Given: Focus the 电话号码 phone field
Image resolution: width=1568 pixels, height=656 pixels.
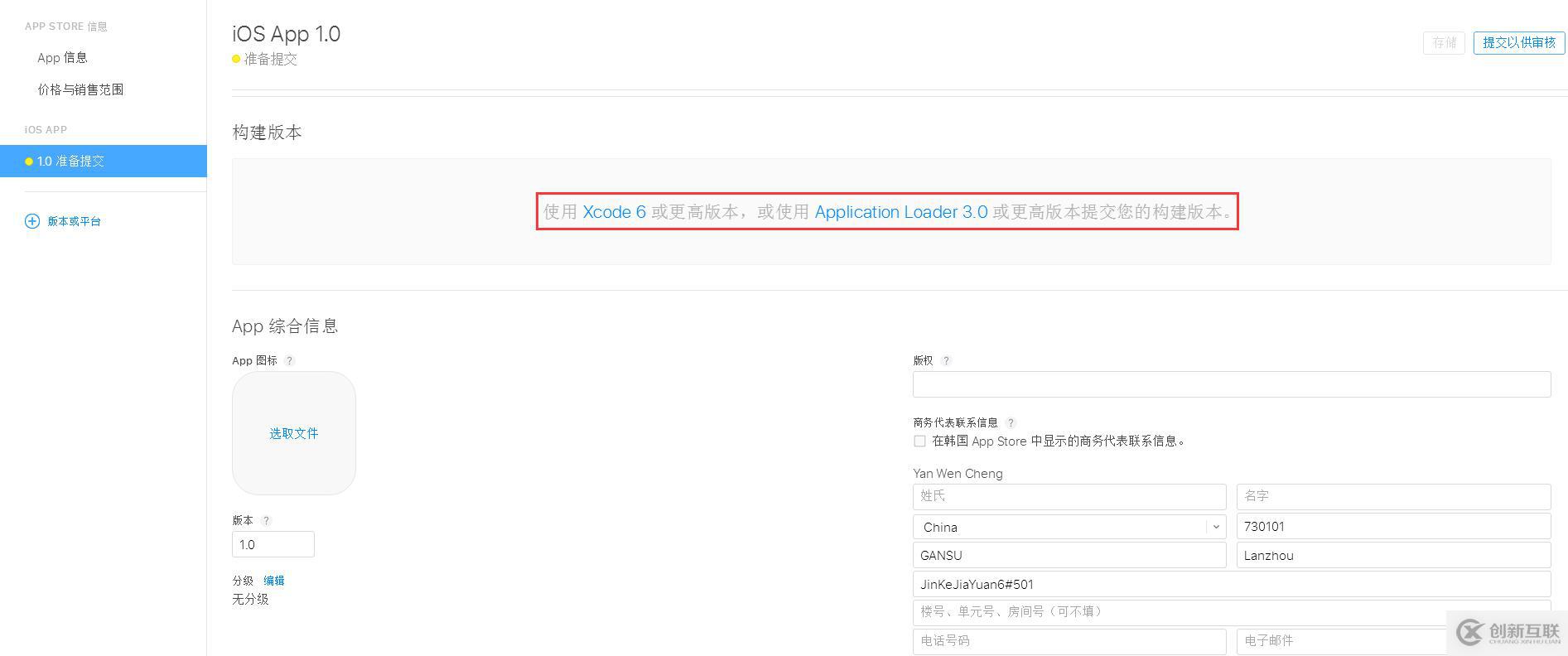Looking at the screenshot, I should (x=1069, y=641).
